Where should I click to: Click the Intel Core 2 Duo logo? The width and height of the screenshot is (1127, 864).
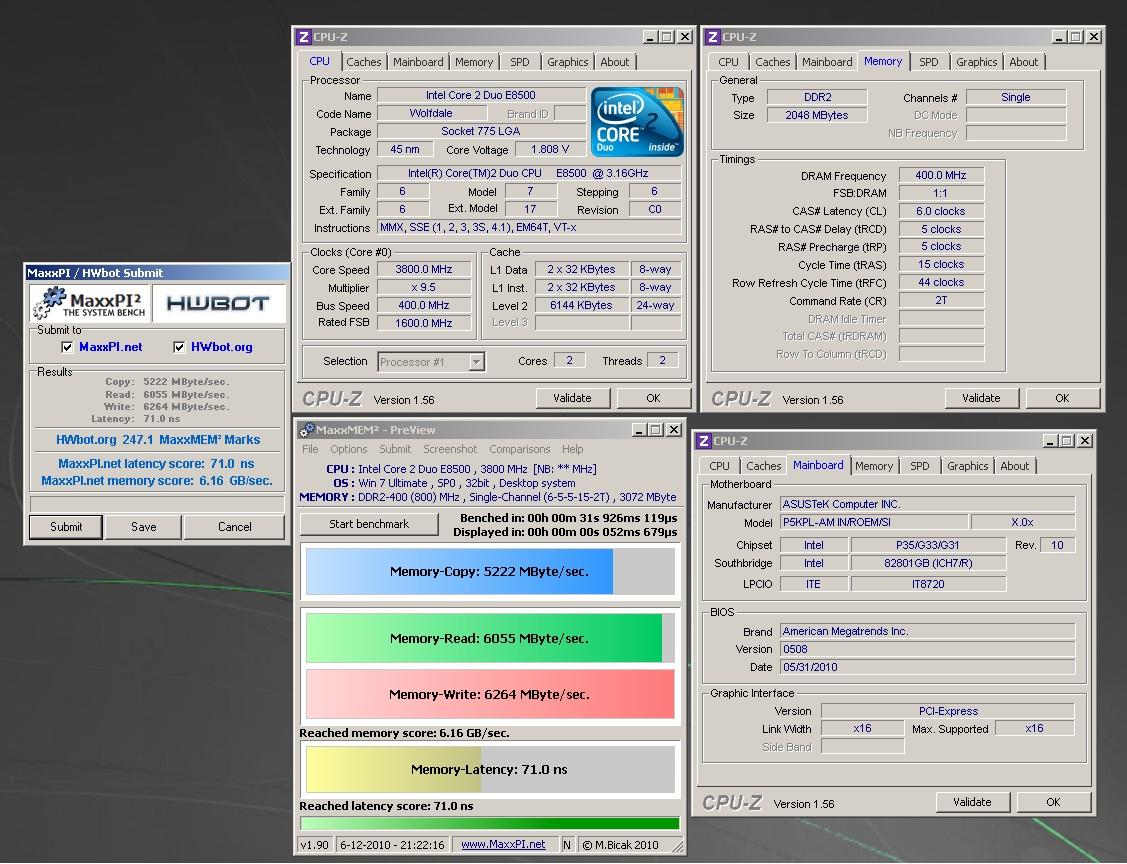tap(637, 122)
